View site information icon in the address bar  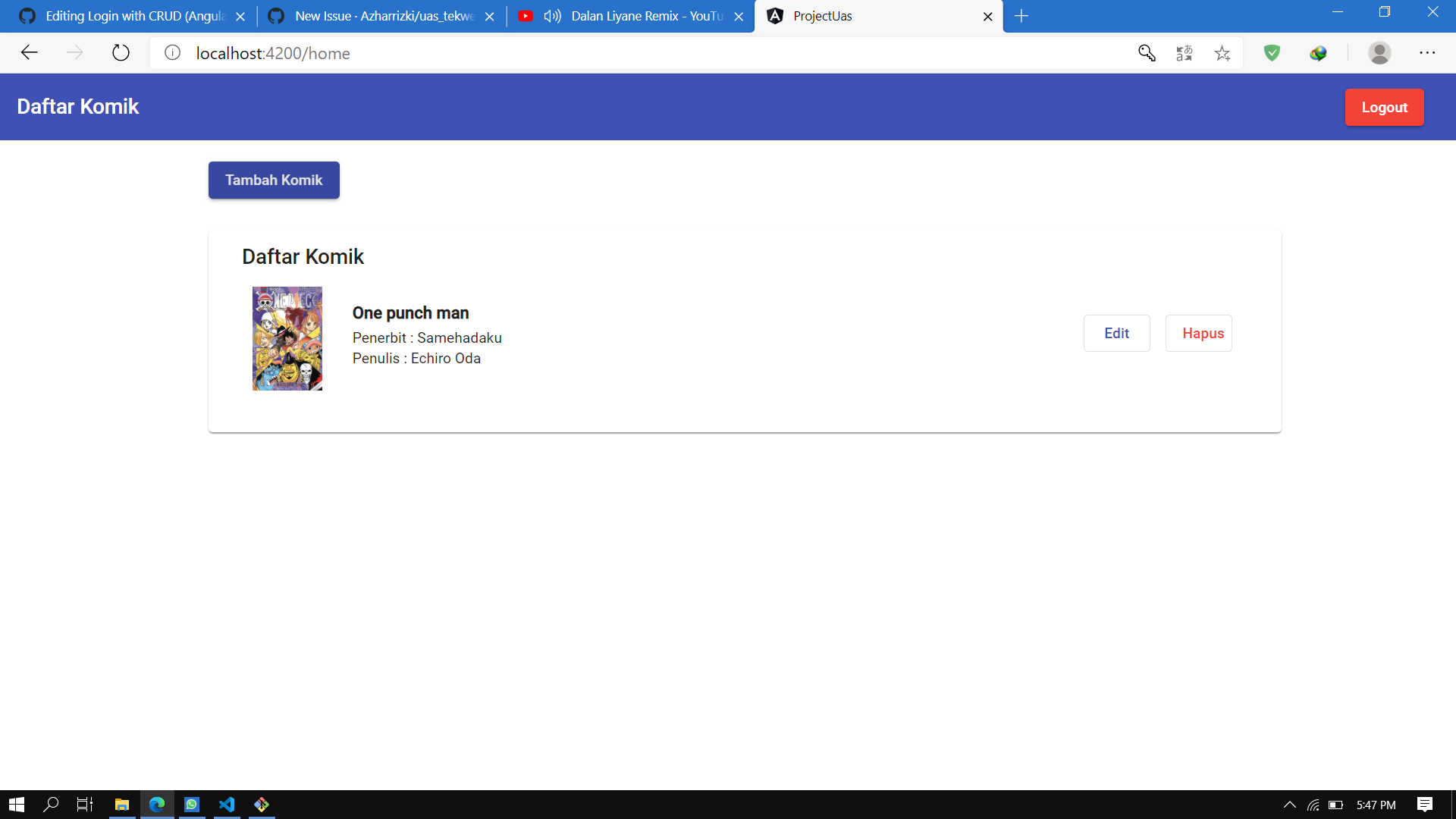tap(173, 53)
